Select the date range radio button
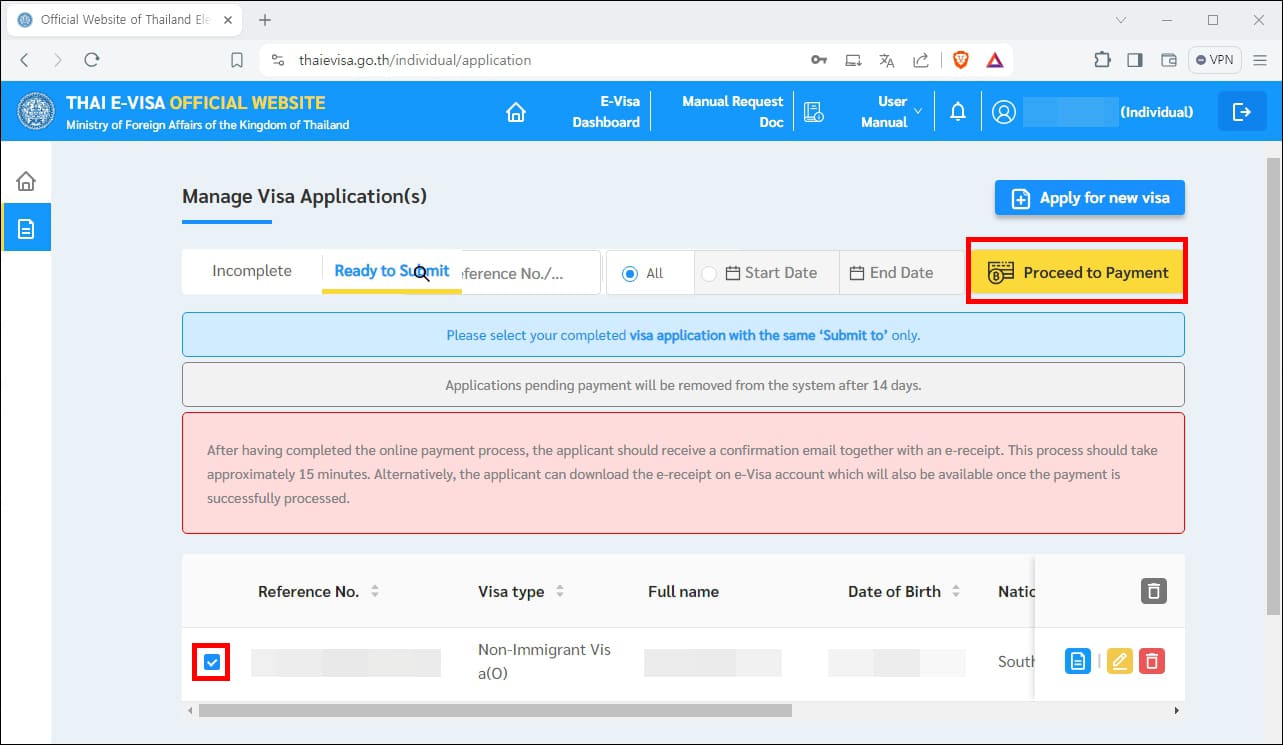This screenshot has width=1283, height=745. point(709,273)
